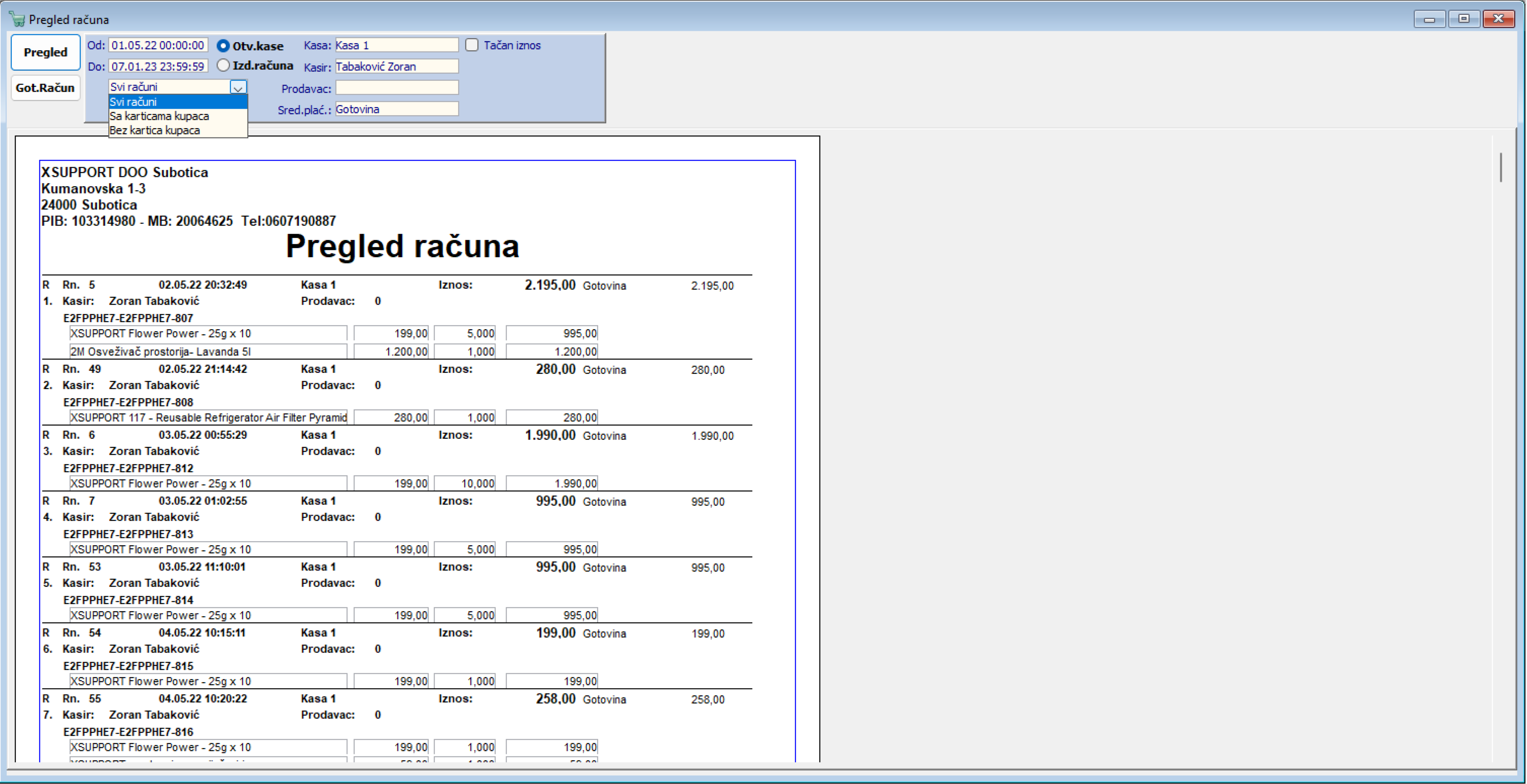Image resolution: width=1527 pixels, height=784 pixels.
Task: Click the Sred.plać. field showing Gotovina
Action: pyautogui.click(x=396, y=109)
